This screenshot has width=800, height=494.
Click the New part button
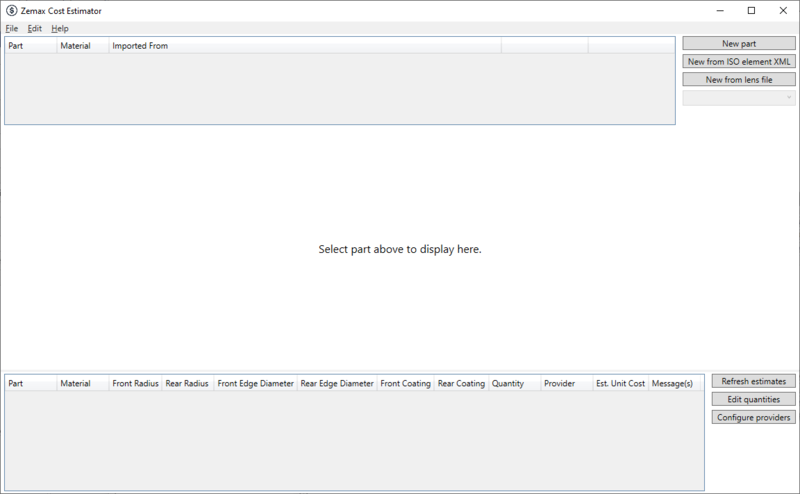point(739,43)
